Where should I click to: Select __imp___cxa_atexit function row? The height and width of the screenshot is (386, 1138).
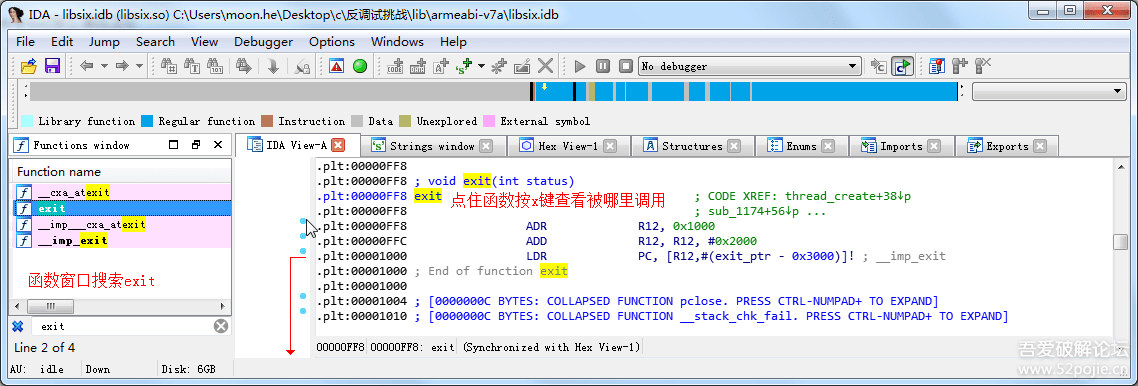tap(121, 224)
